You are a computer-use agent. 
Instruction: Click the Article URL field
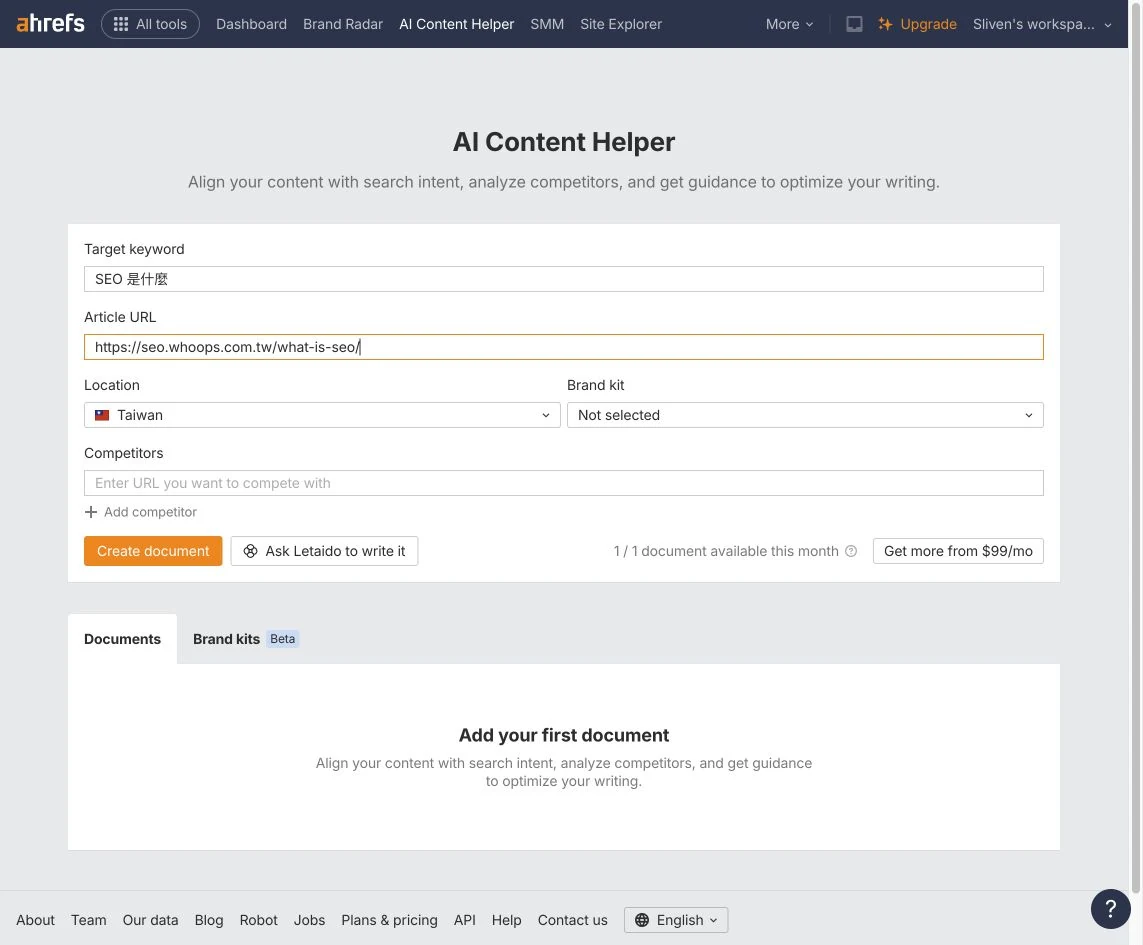click(563, 347)
